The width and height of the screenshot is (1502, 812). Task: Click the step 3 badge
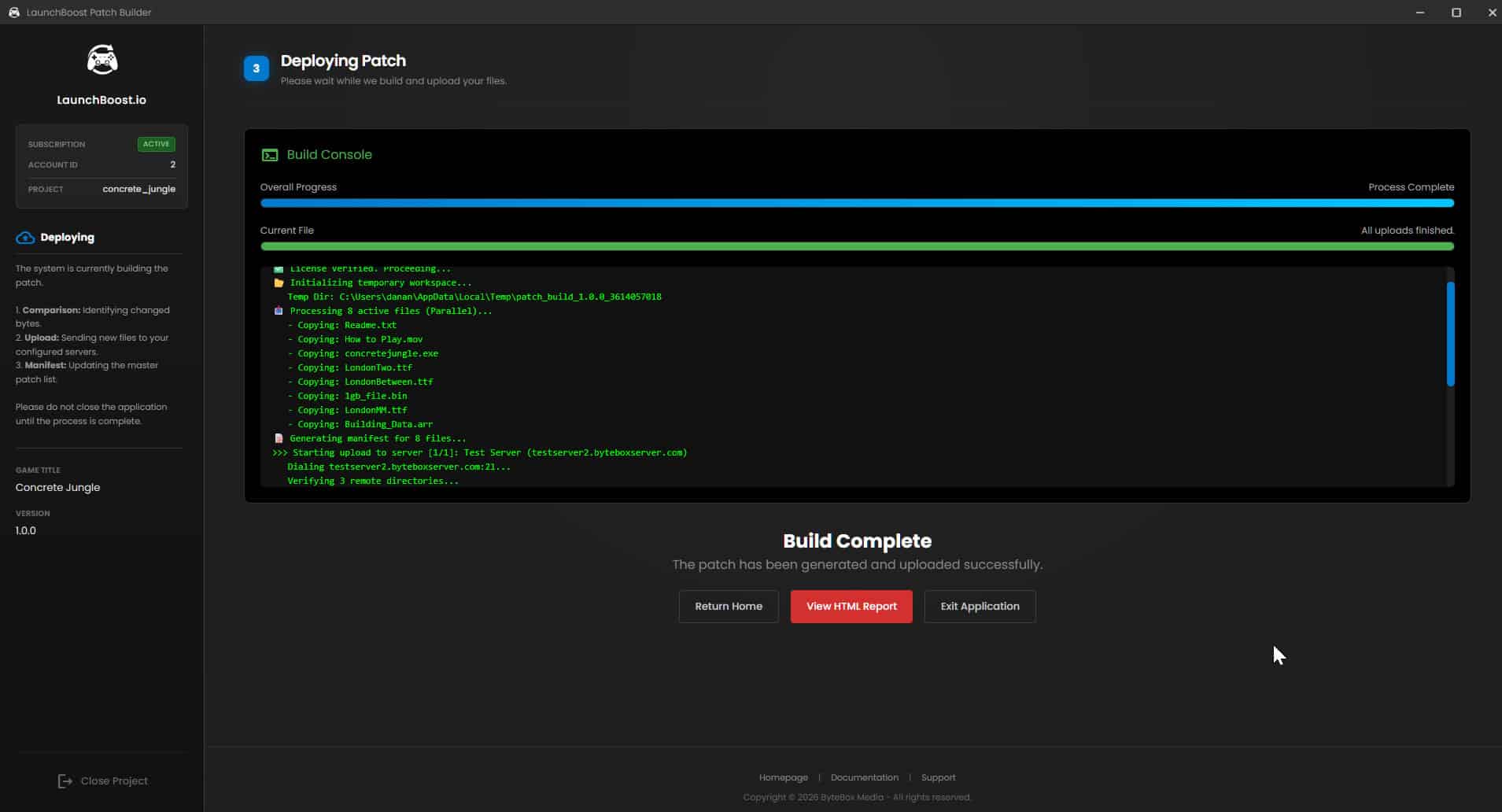coord(256,68)
